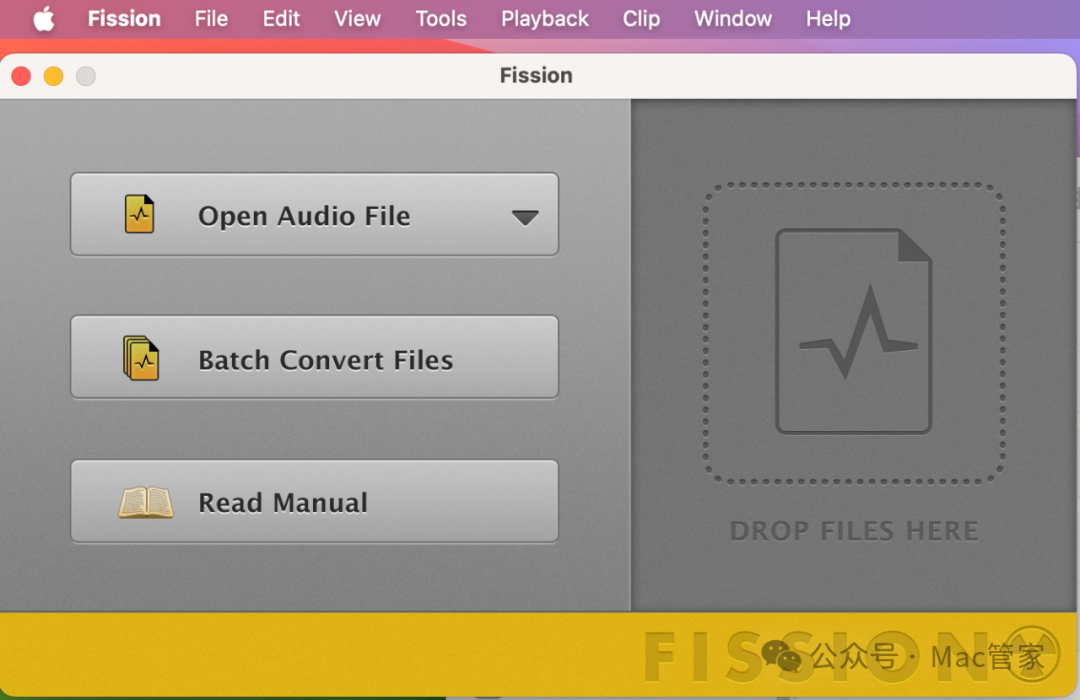Open the Fission application menu
The height and width of the screenshot is (700, 1080).
click(x=124, y=19)
